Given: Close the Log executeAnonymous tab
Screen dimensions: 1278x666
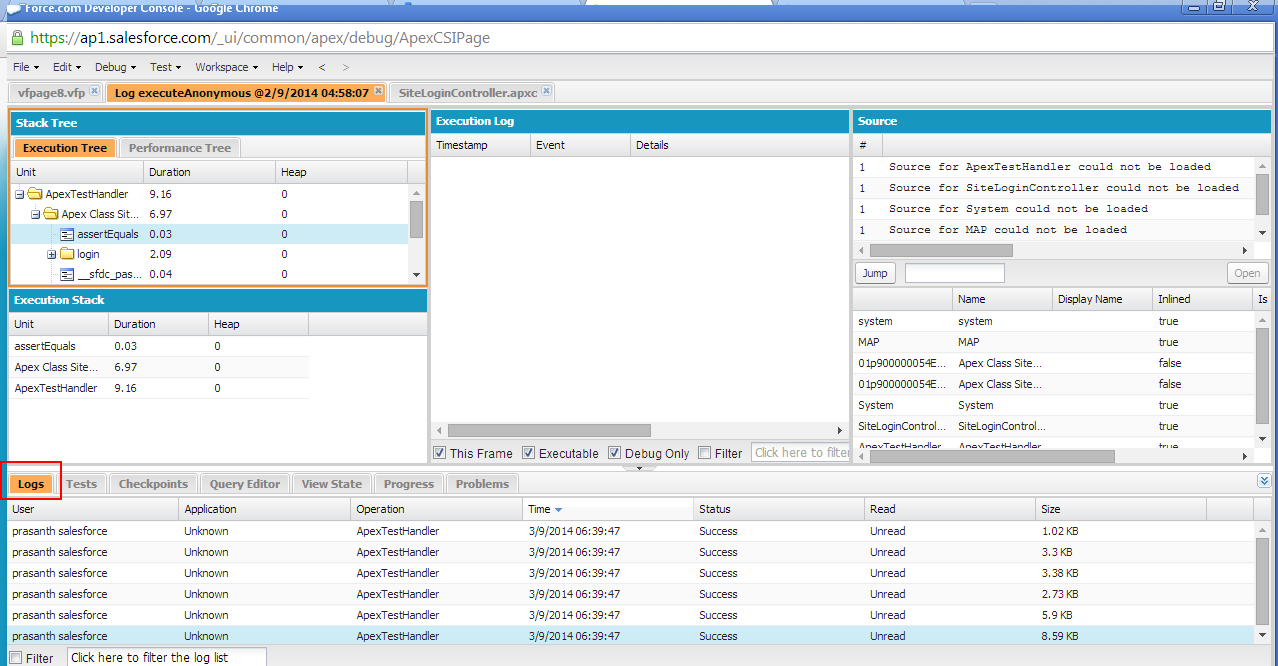Looking at the screenshot, I should 378,91.
